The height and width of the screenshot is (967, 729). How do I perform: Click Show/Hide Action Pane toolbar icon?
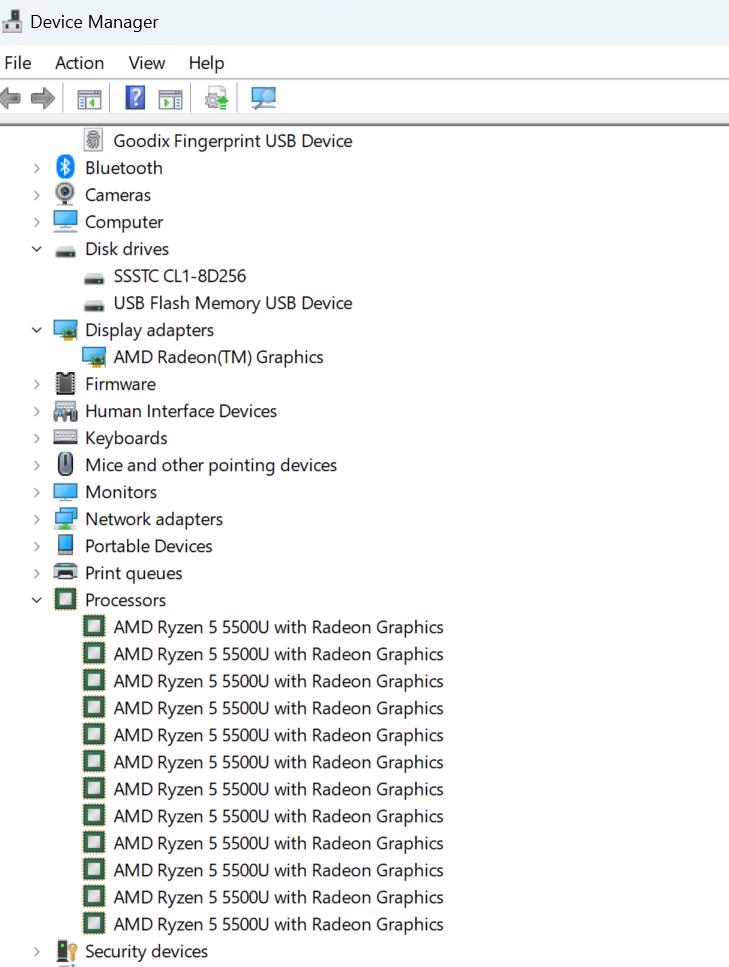click(170, 98)
